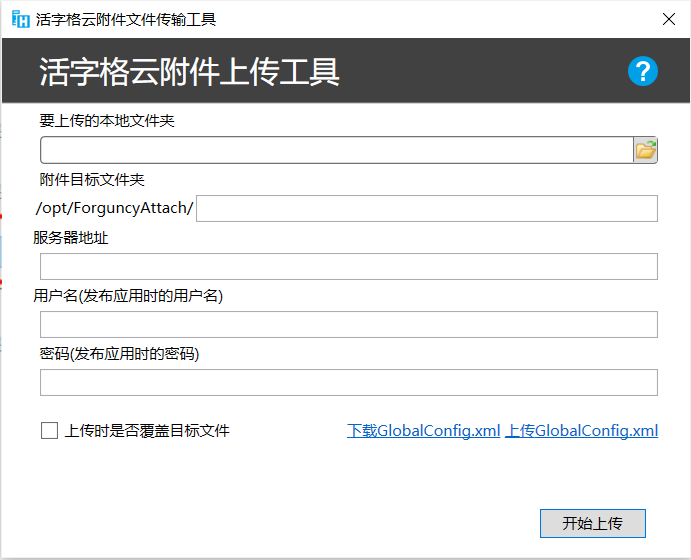Click the 附件目标文件夹 label
The image size is (691, 560).
[92, 180]
